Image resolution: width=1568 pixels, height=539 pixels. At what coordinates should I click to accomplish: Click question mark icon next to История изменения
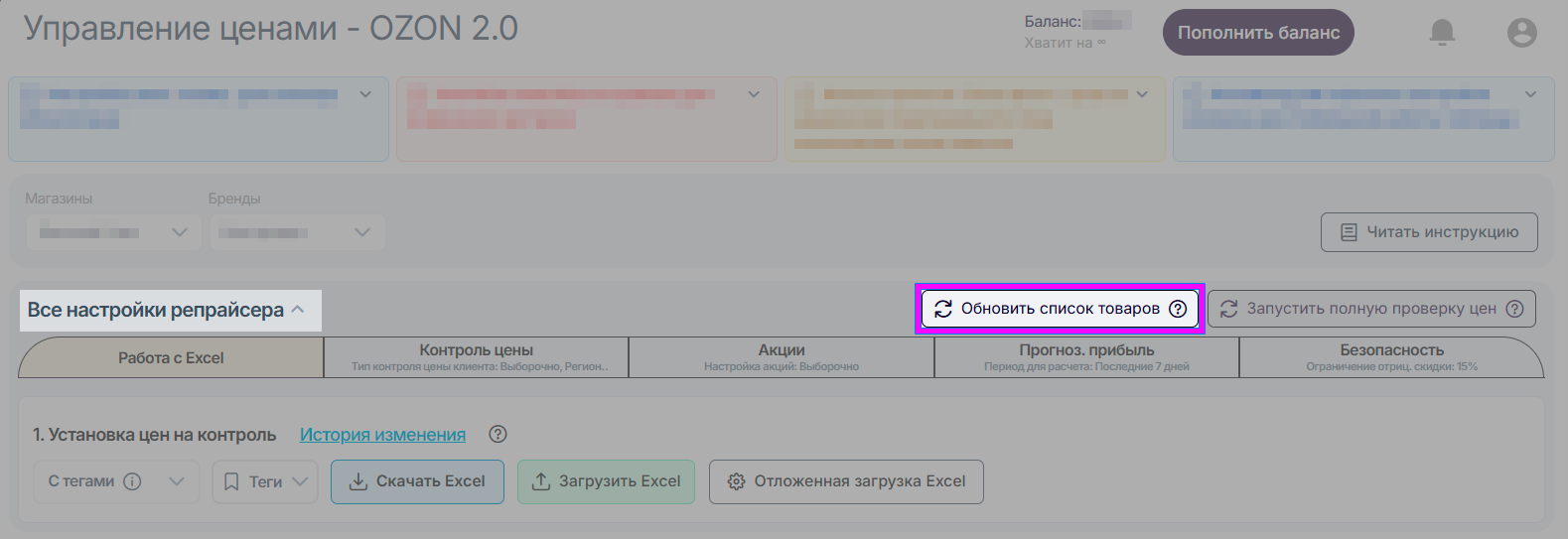[x=499, y=434]
